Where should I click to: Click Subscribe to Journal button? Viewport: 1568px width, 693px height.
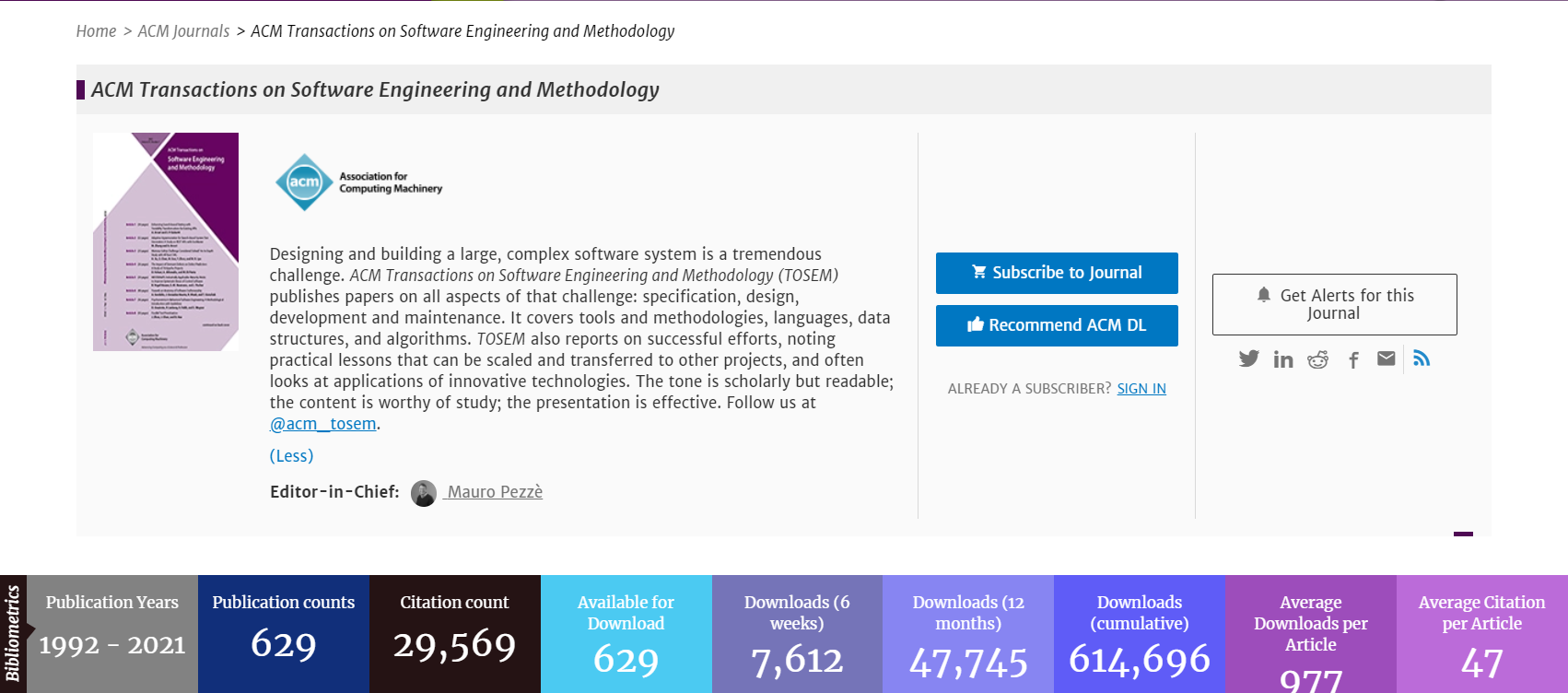[1057, 273]
